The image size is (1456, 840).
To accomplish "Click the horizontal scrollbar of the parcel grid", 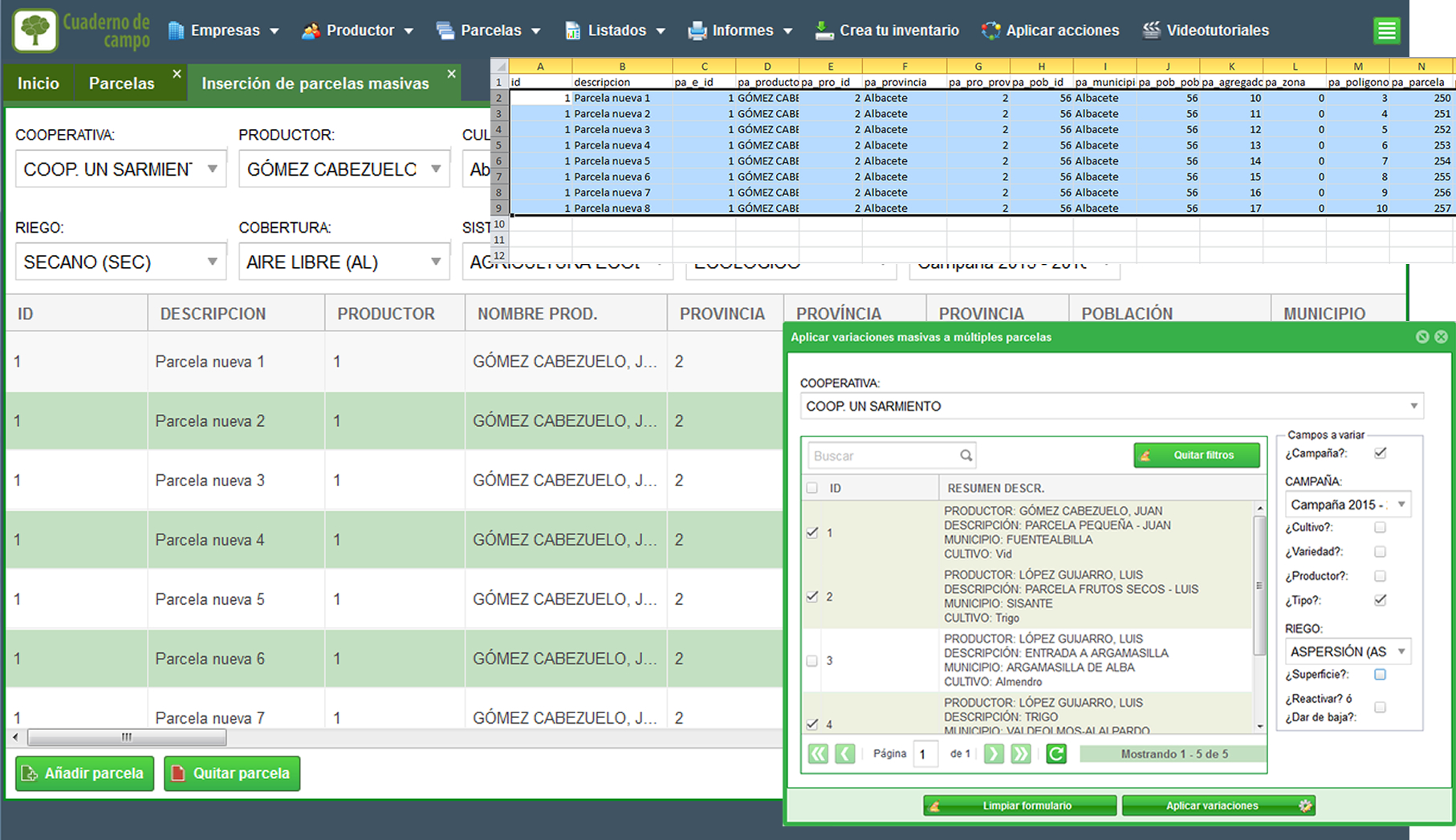I will click(x=127, y=737).
